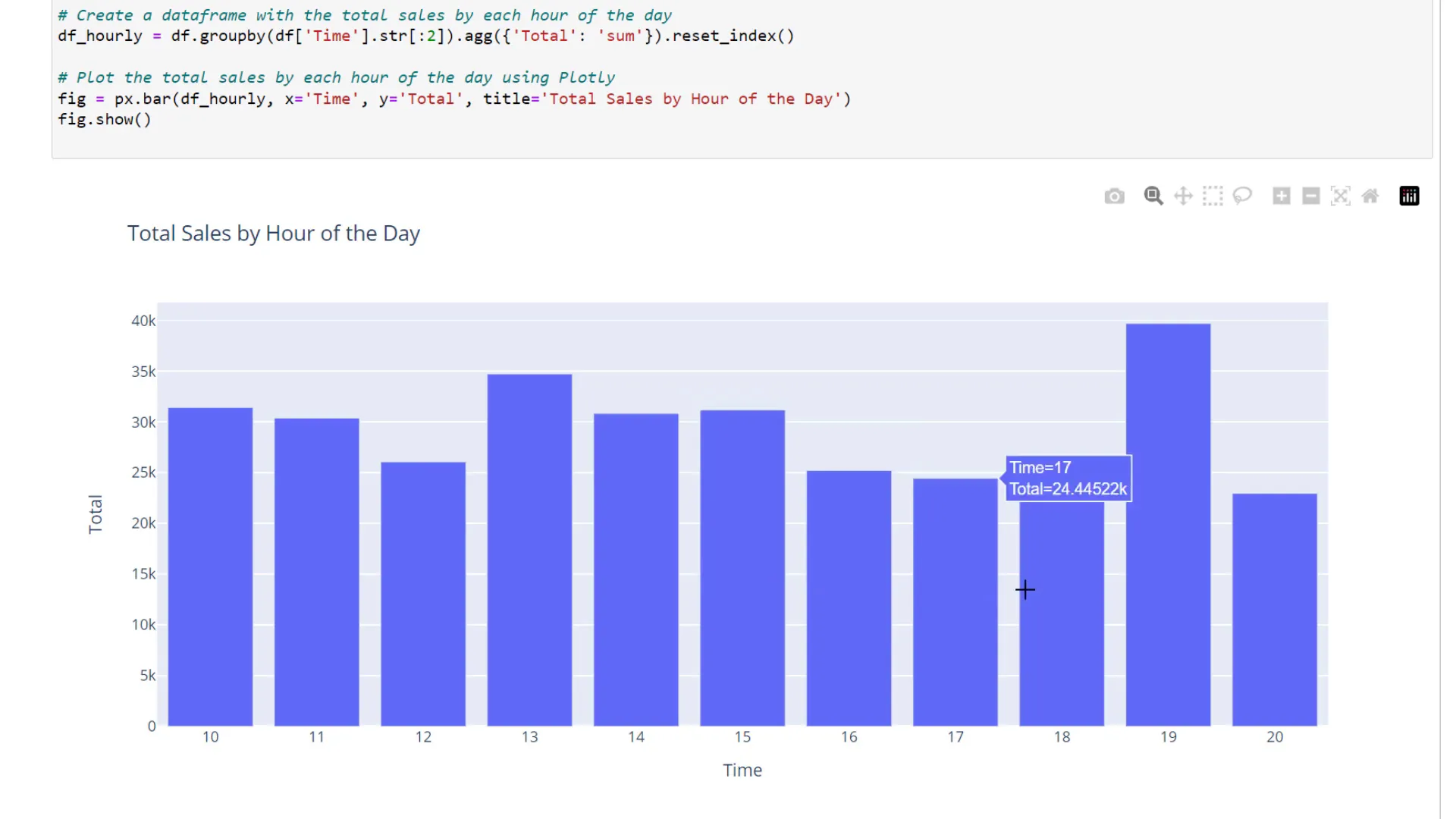Click the chart title Total Sales by Hour

pos(273,233)
